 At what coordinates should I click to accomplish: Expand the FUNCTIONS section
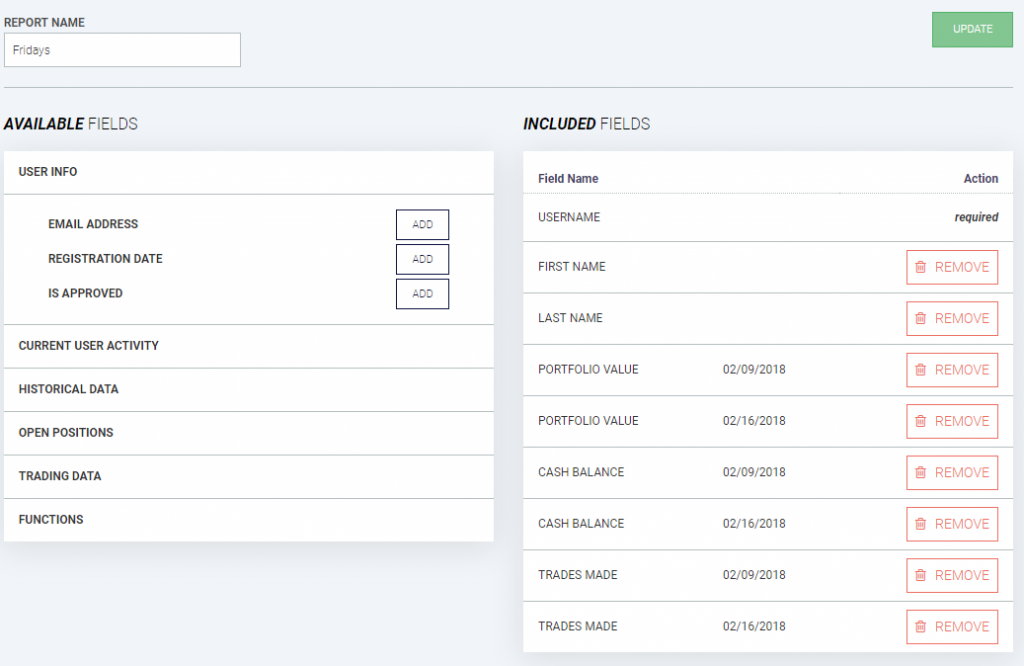click(x=249, y=520)
